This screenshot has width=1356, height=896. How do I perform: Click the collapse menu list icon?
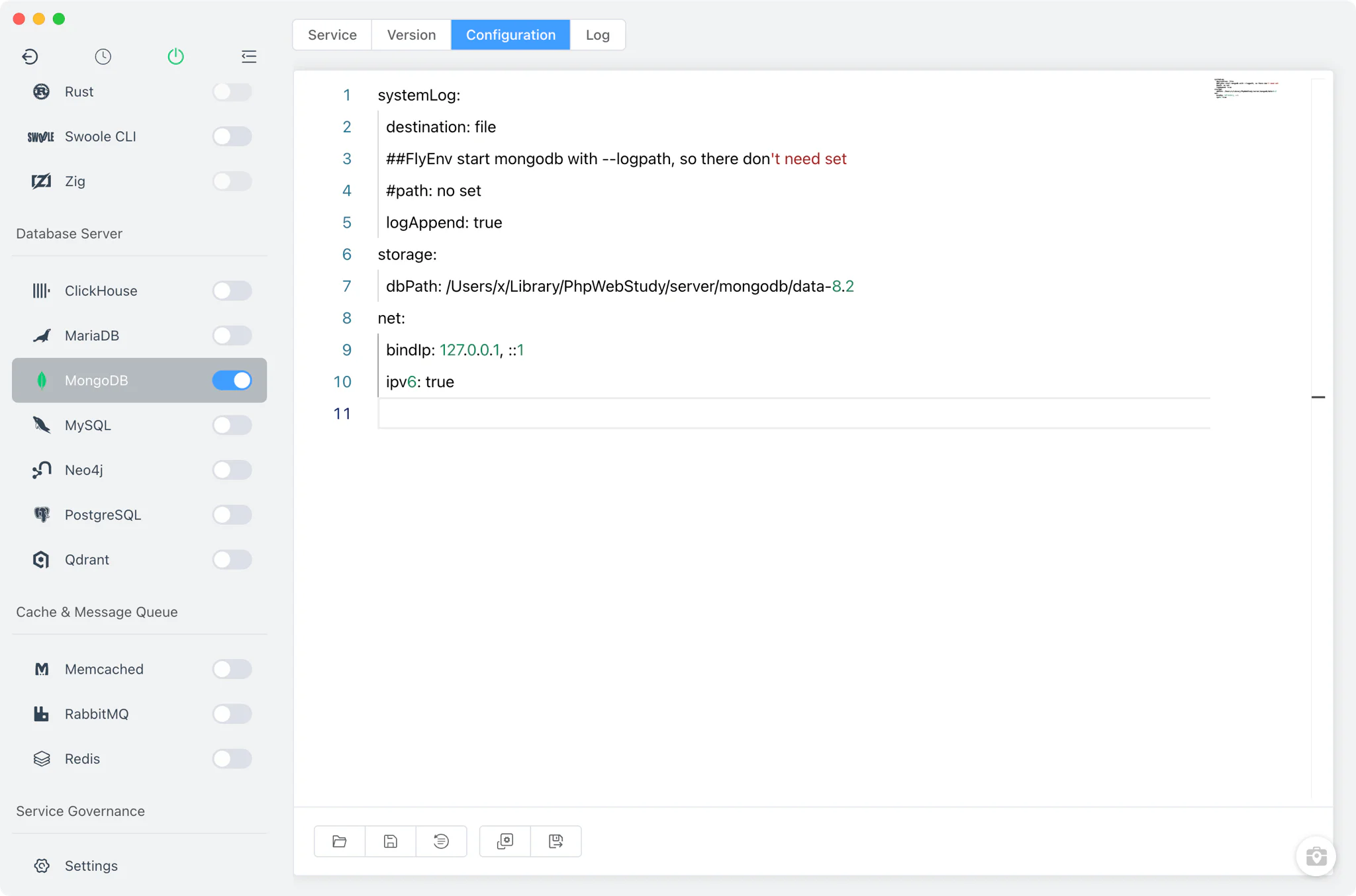(249, 56)
